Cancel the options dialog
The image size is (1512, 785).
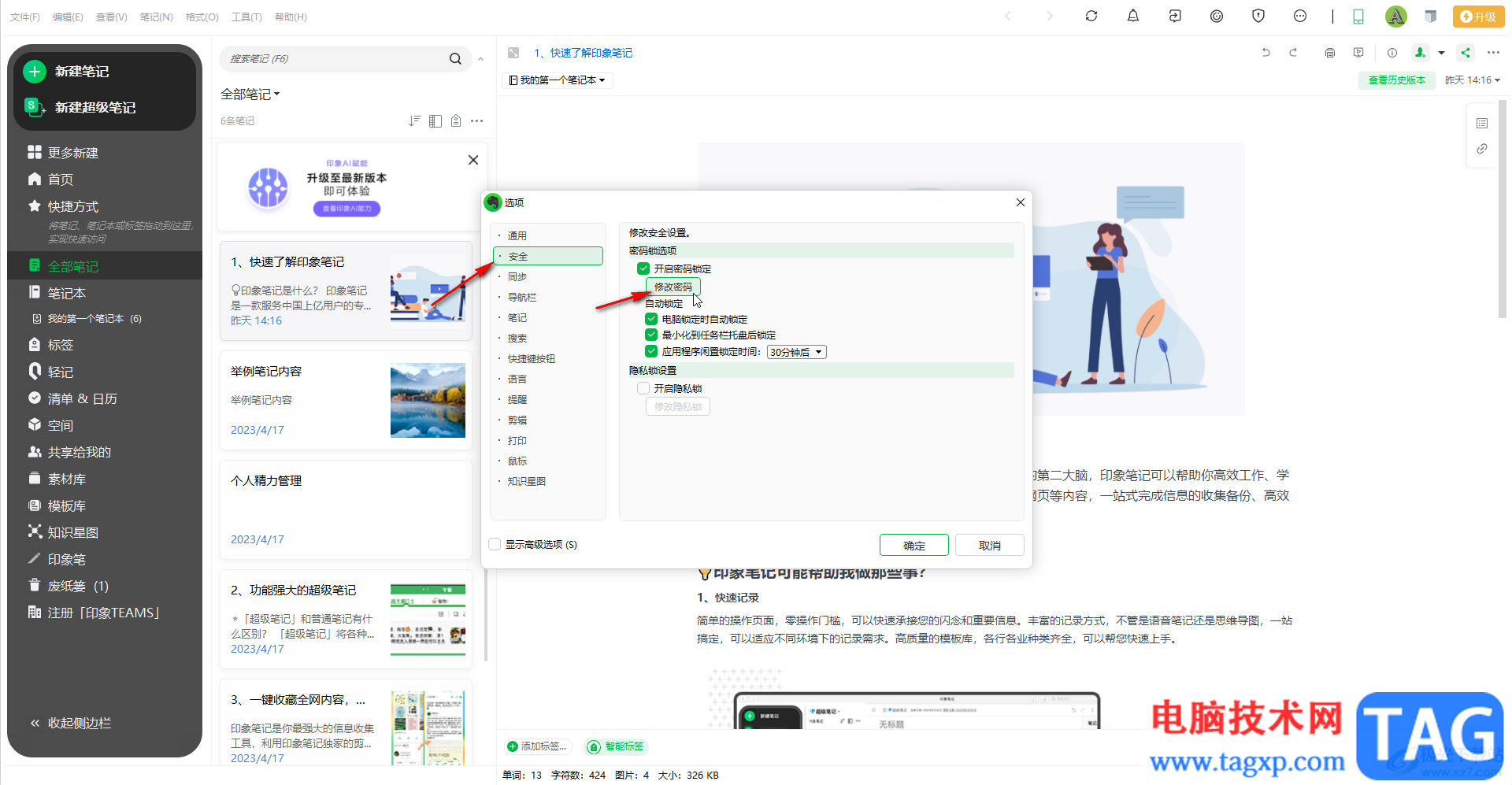[990, 545]
